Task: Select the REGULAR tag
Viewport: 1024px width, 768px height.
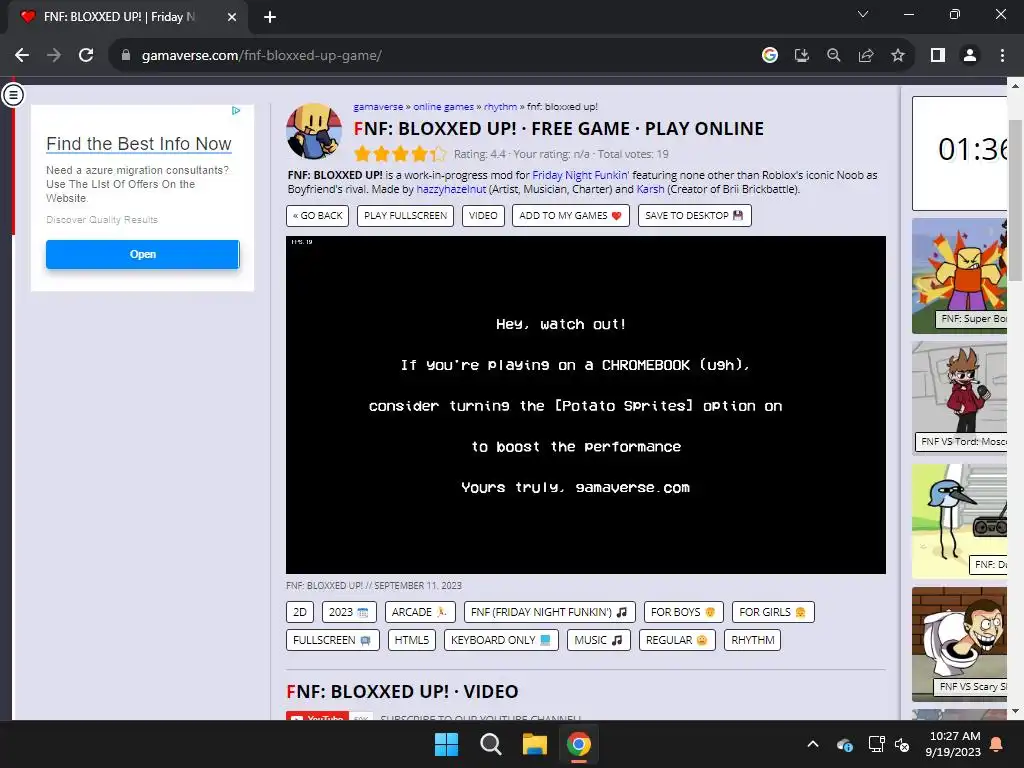Action: pos(677,640)
